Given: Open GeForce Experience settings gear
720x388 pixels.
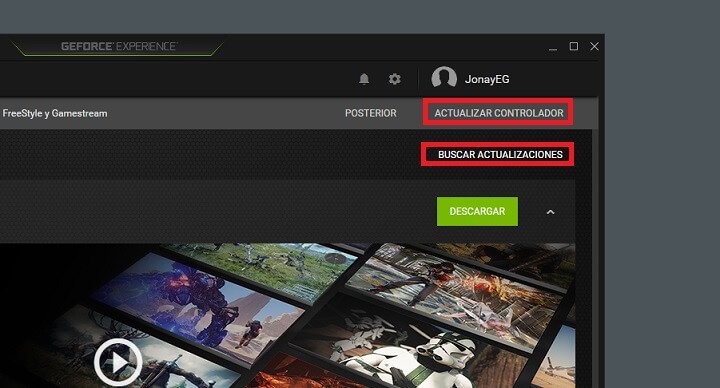Looking at the screenshot, I should click(394, 79).
